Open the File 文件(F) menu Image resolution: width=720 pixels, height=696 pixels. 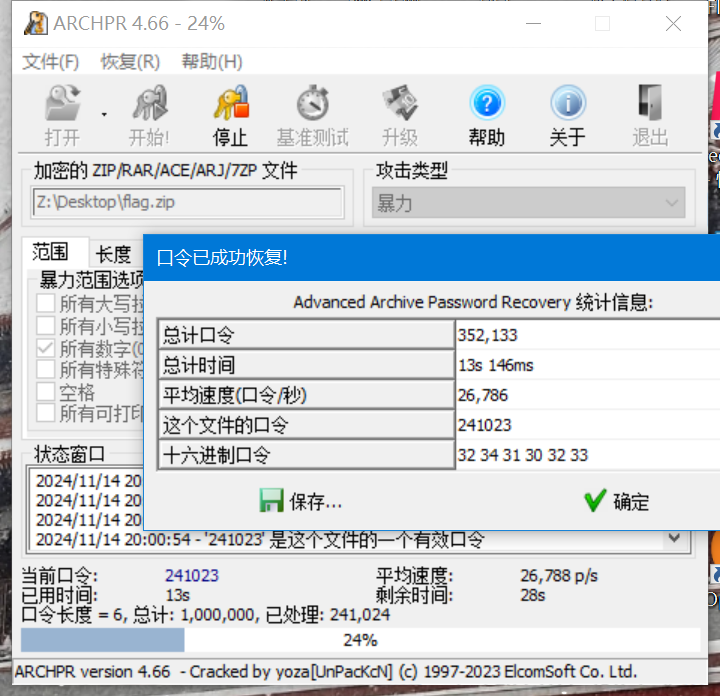tap(51, 62)
